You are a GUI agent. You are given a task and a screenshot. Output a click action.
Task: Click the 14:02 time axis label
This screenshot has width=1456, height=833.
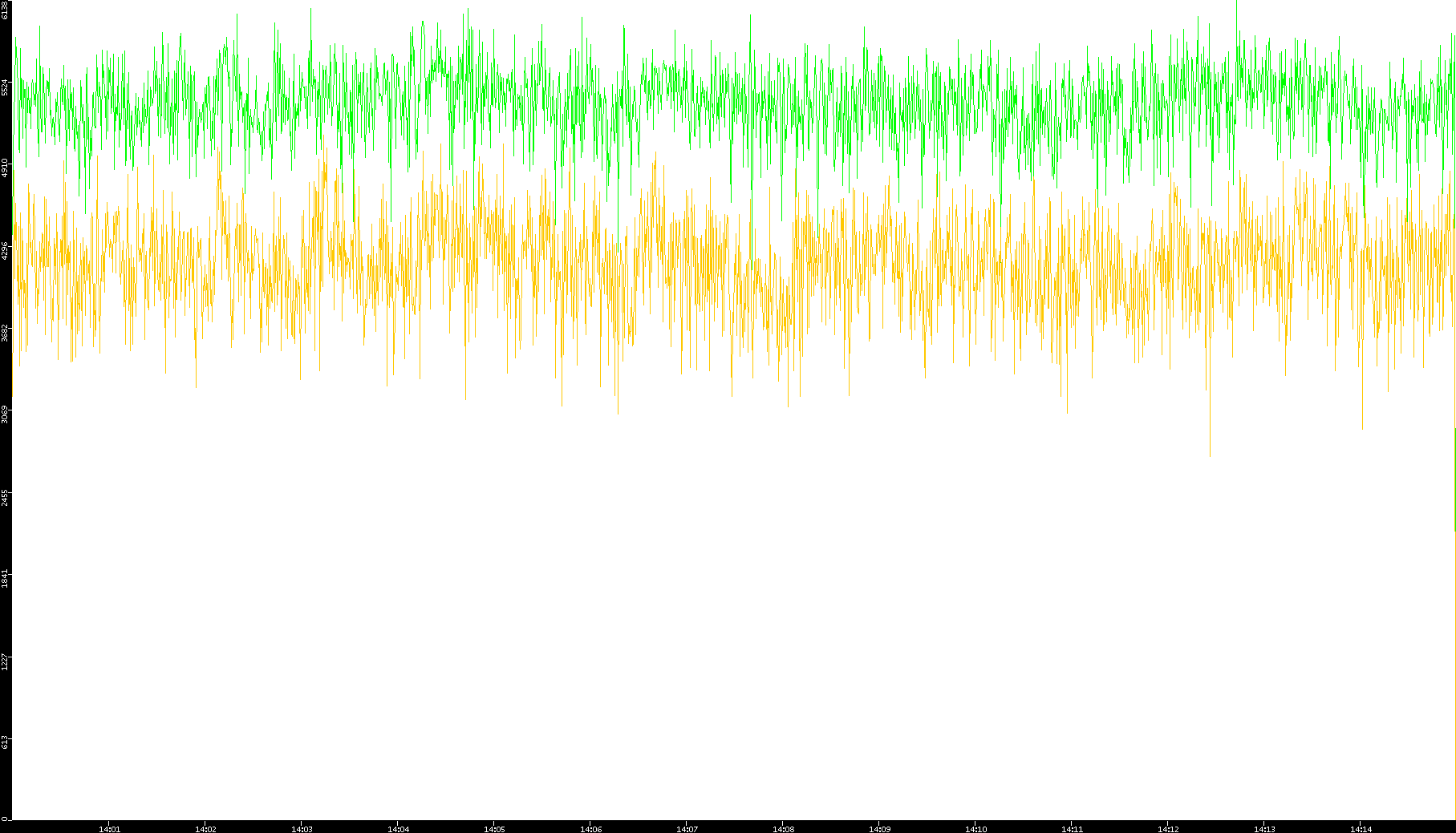[205, 828]
